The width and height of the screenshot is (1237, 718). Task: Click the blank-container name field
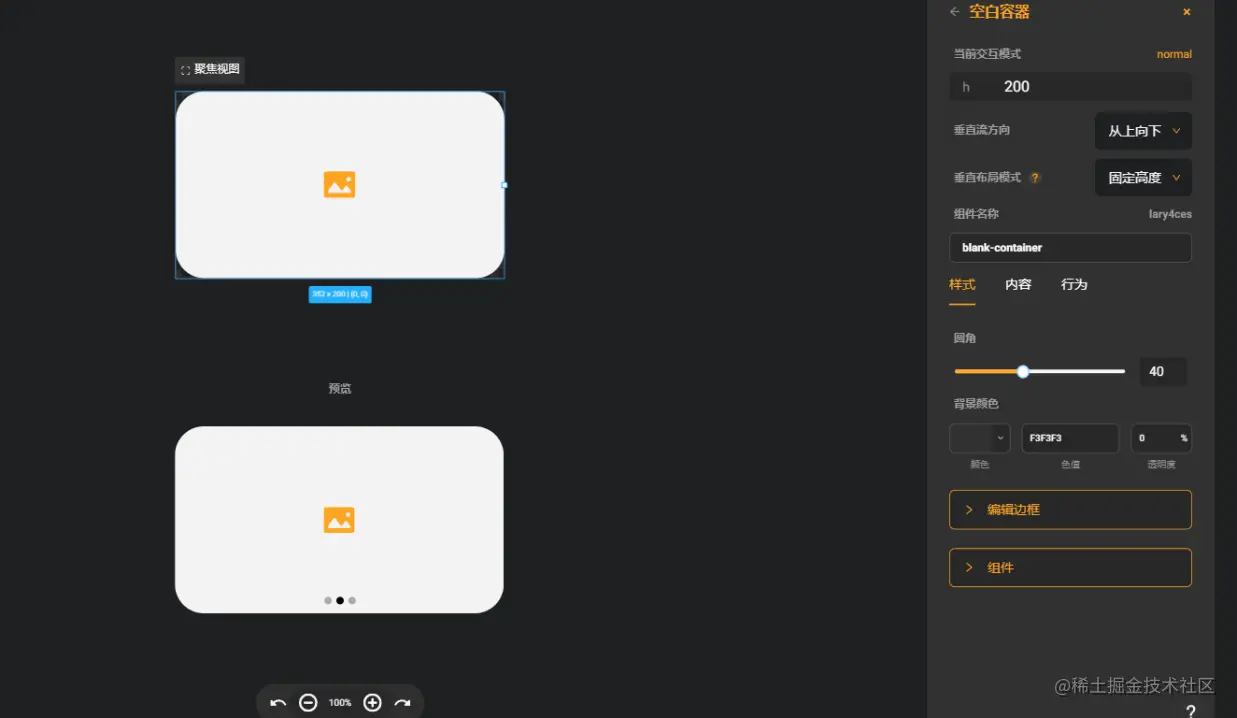[1070, 248]
